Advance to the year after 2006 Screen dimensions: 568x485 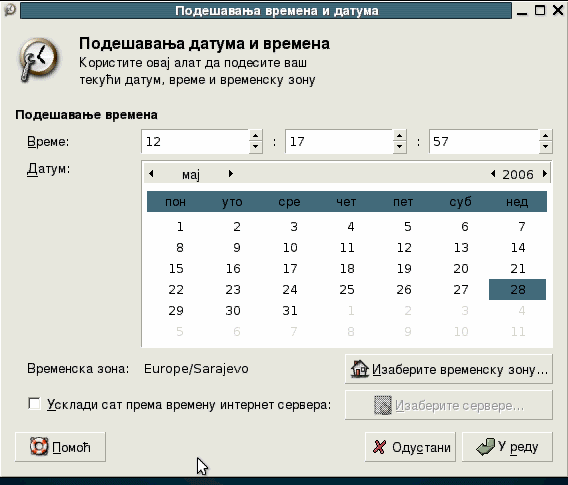pos(544,174)
